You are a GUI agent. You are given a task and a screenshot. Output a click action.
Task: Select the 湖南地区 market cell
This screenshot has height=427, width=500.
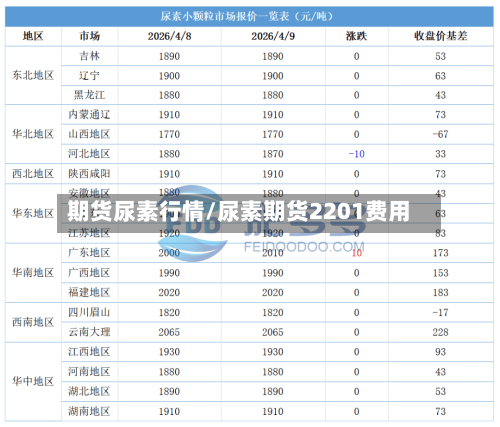coord(89,411)
